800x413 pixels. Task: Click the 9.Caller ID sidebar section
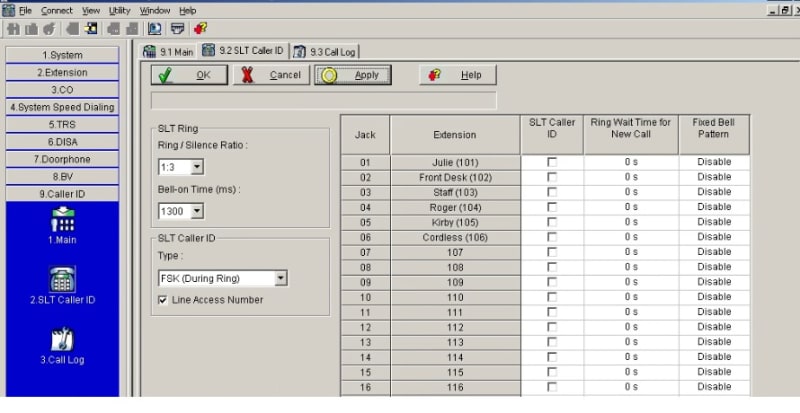pos(62,194)
